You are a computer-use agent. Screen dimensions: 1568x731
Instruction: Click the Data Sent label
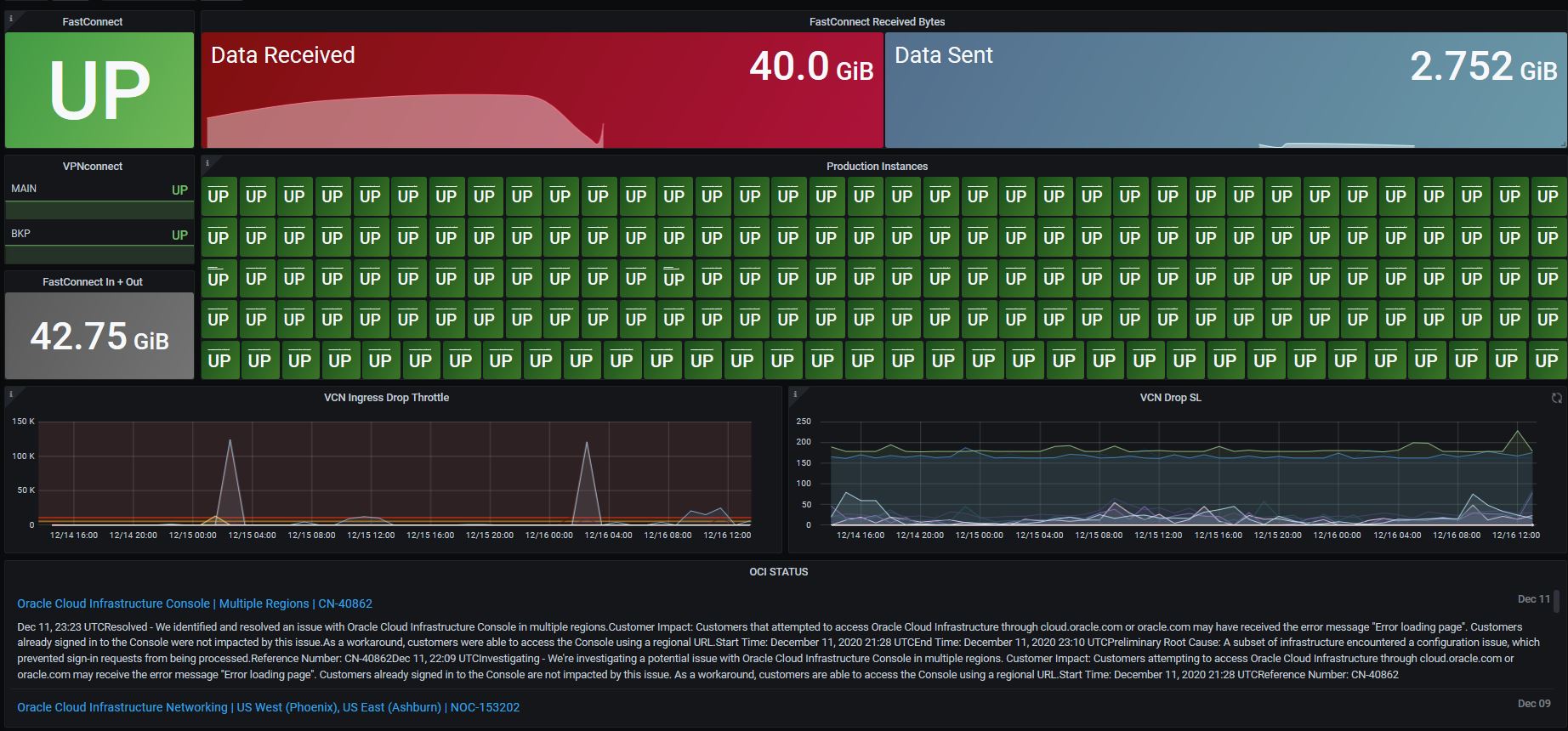point(943,55)
